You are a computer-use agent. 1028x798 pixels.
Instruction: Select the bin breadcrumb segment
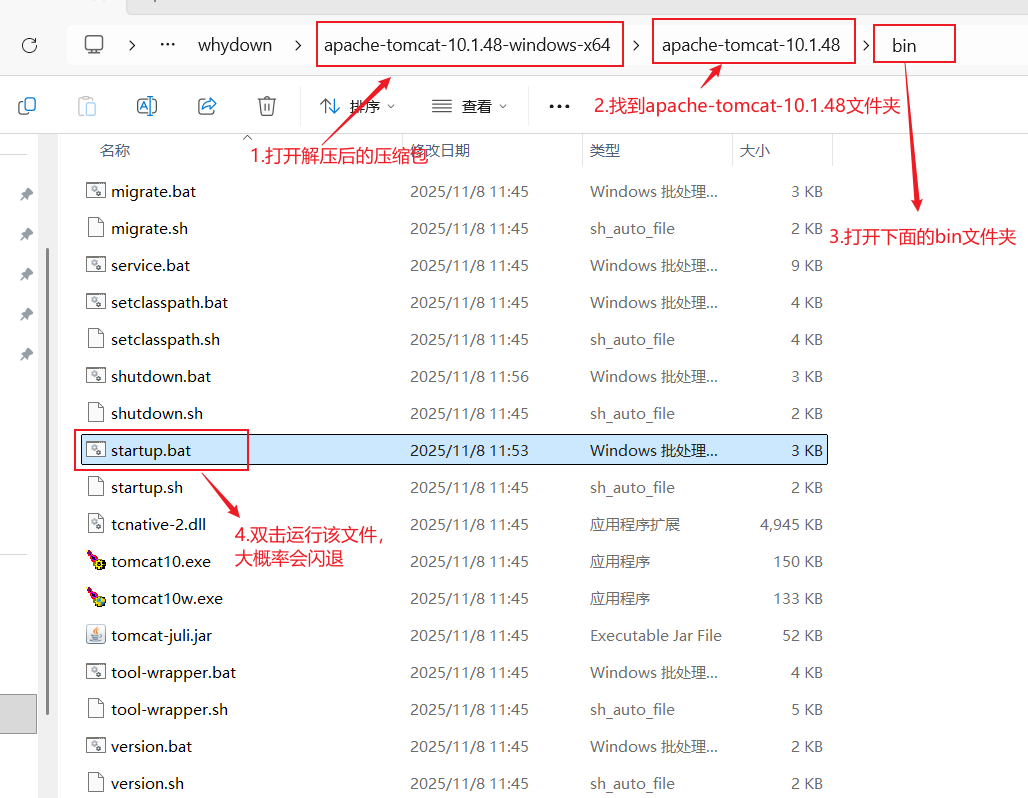[x=904, y=45]
